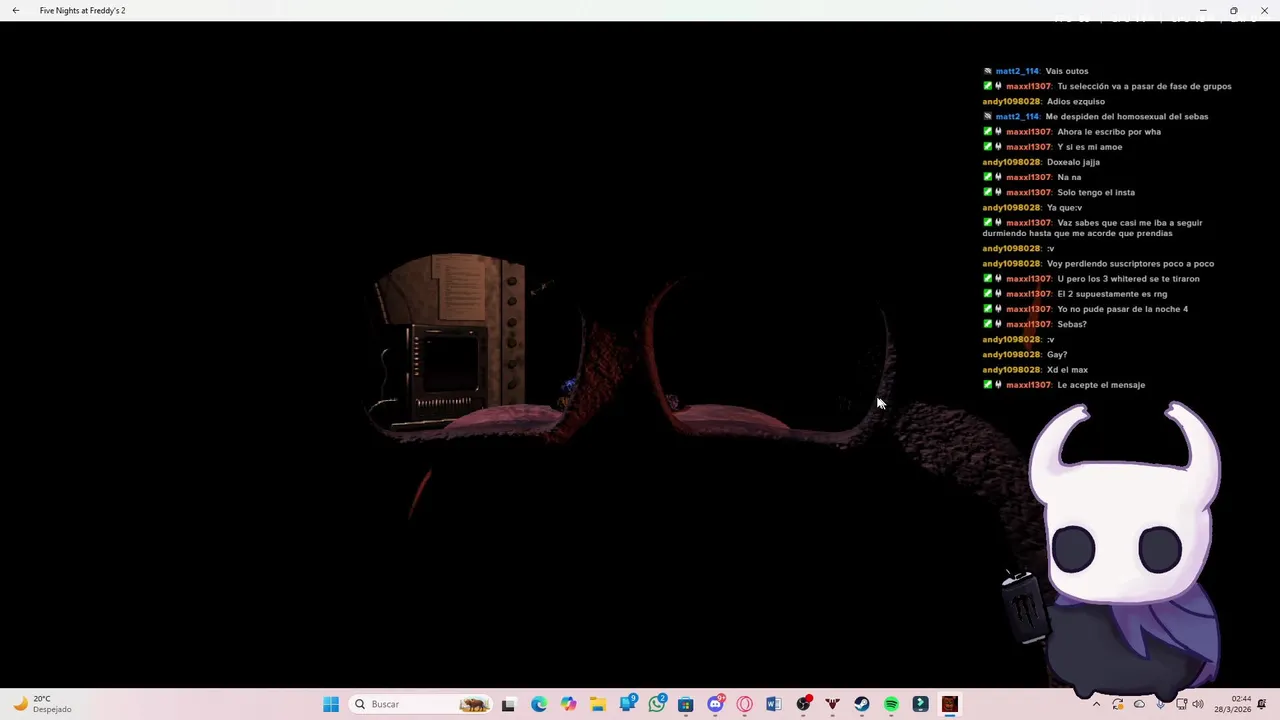This screenshot has height=720, width=1280.
Task: Click chat message 'El 2 supuestamente es rng'
Action: tap(1112, 294)
